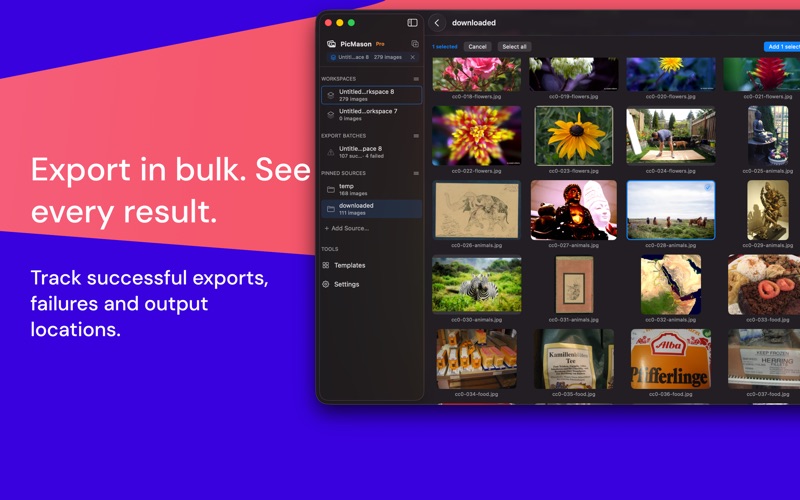Click Add Source...

(346, 229)
